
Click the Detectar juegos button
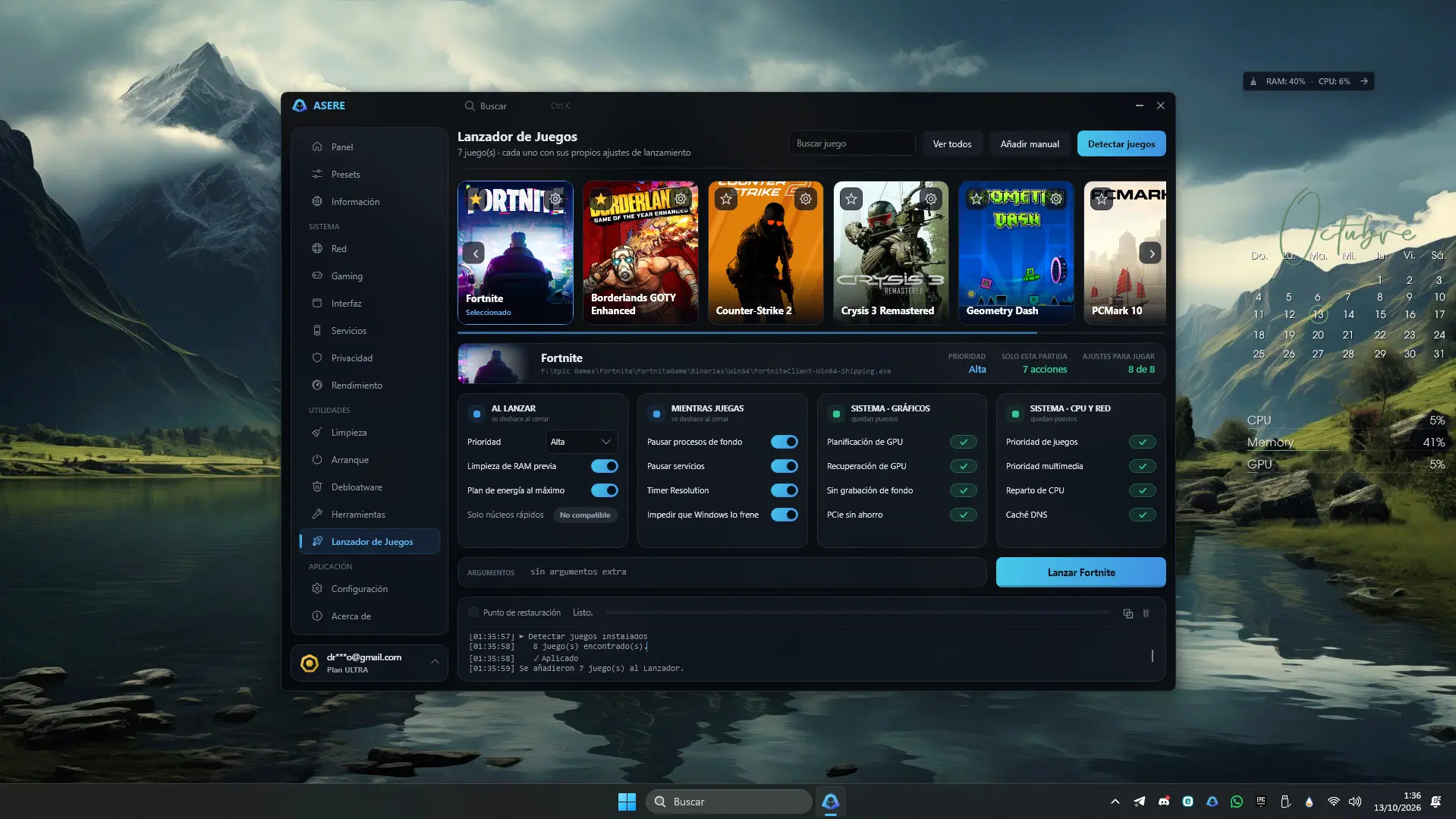[1121, 143]
